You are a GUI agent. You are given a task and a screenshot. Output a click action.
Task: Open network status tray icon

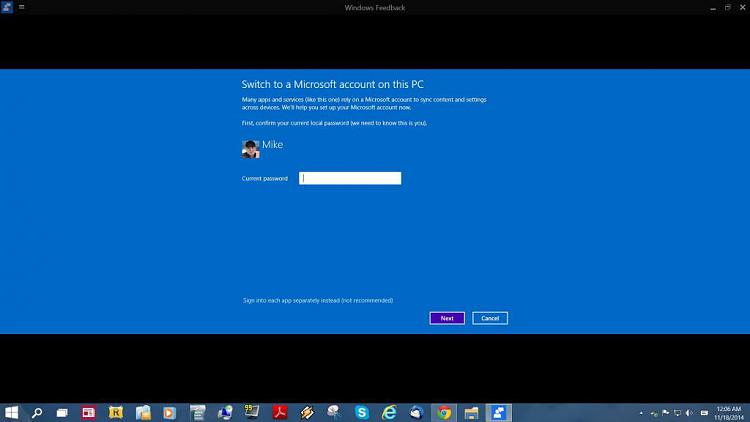[677, 413]
